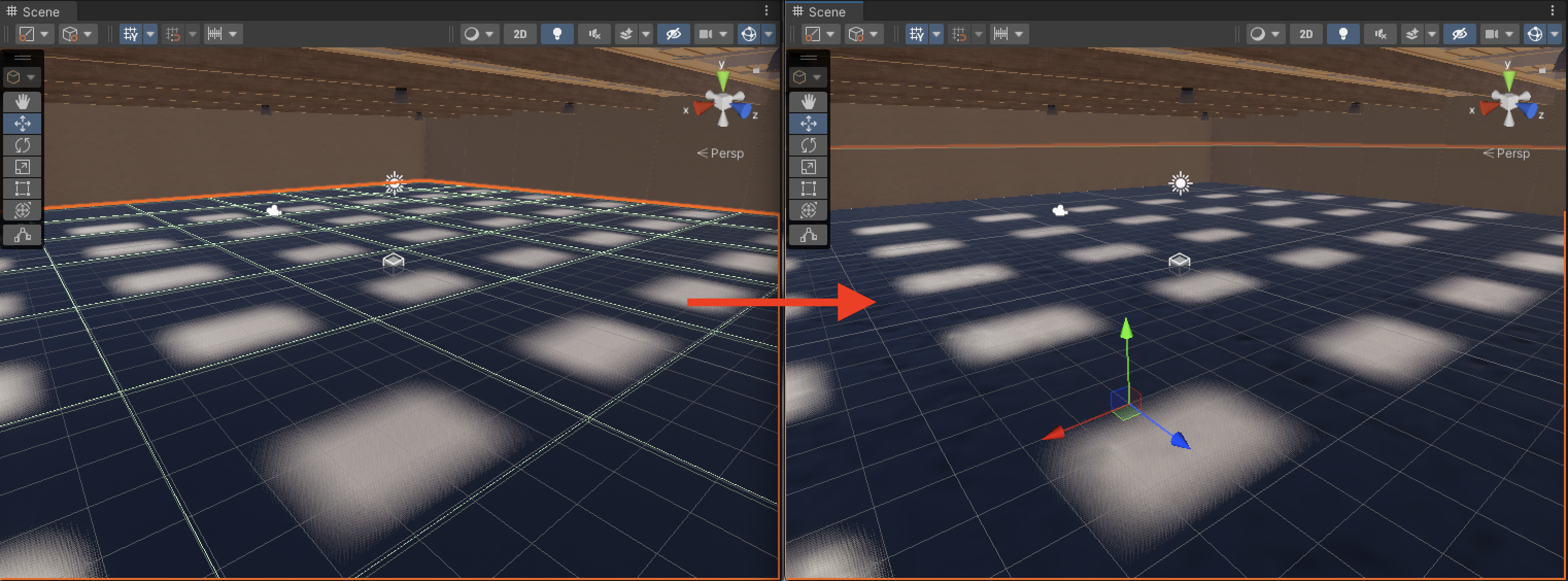Open custom editor tools in left Scene view
Viewport: 1568px width, 581px height.
click(x=23, y=235)
